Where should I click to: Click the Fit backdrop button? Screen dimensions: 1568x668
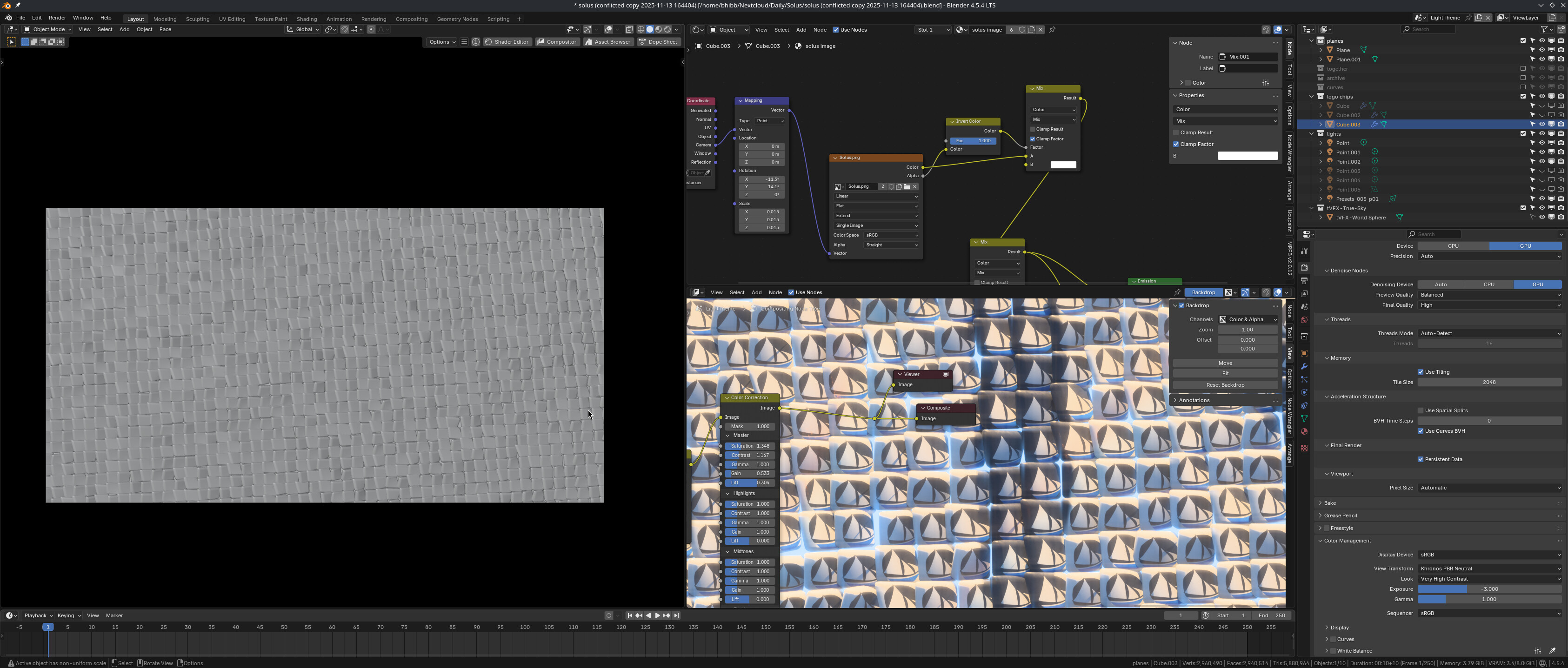[1225, 374]
